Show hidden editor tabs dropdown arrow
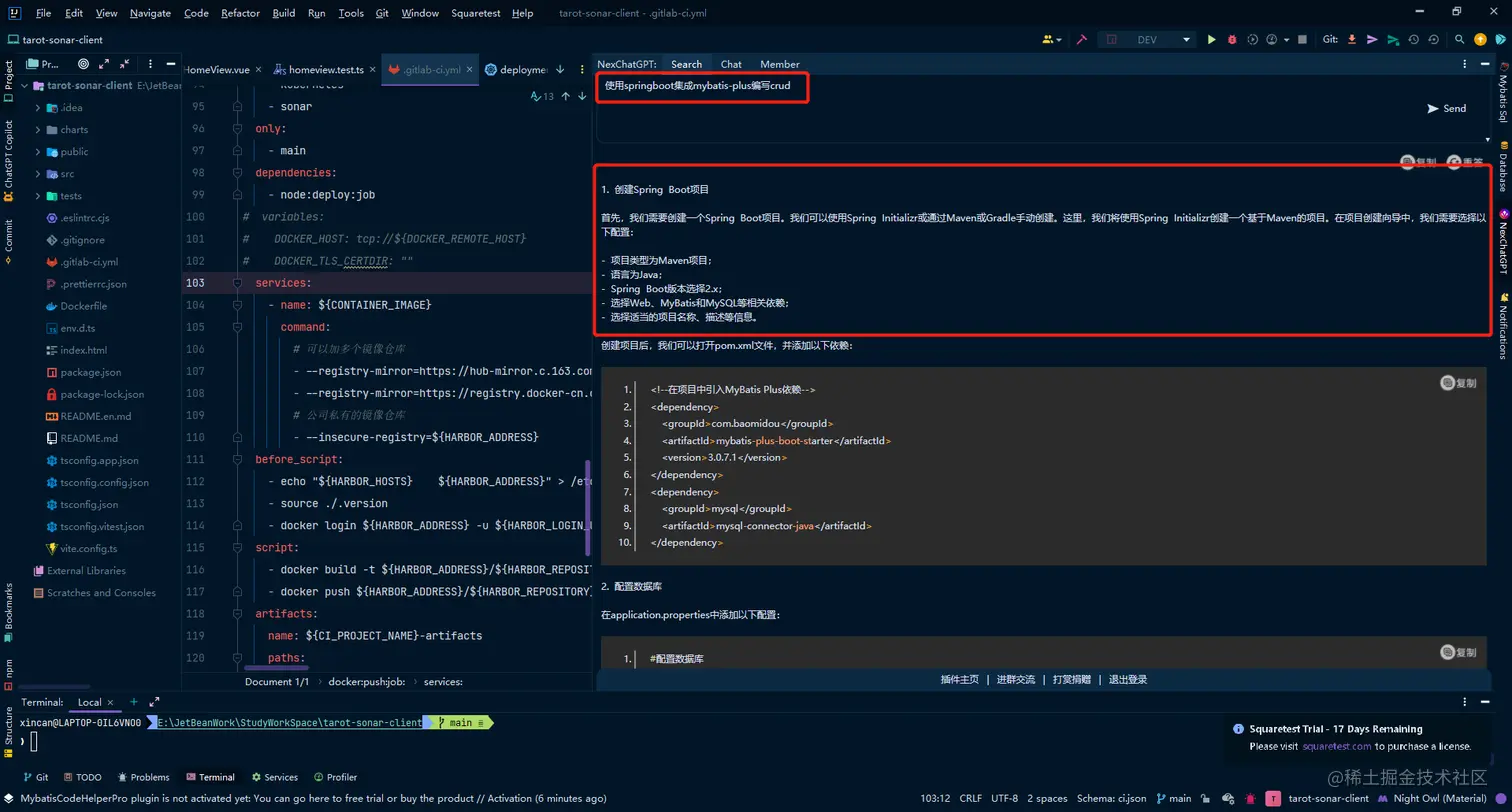The image size is (1512, 812). pos(560,70)
